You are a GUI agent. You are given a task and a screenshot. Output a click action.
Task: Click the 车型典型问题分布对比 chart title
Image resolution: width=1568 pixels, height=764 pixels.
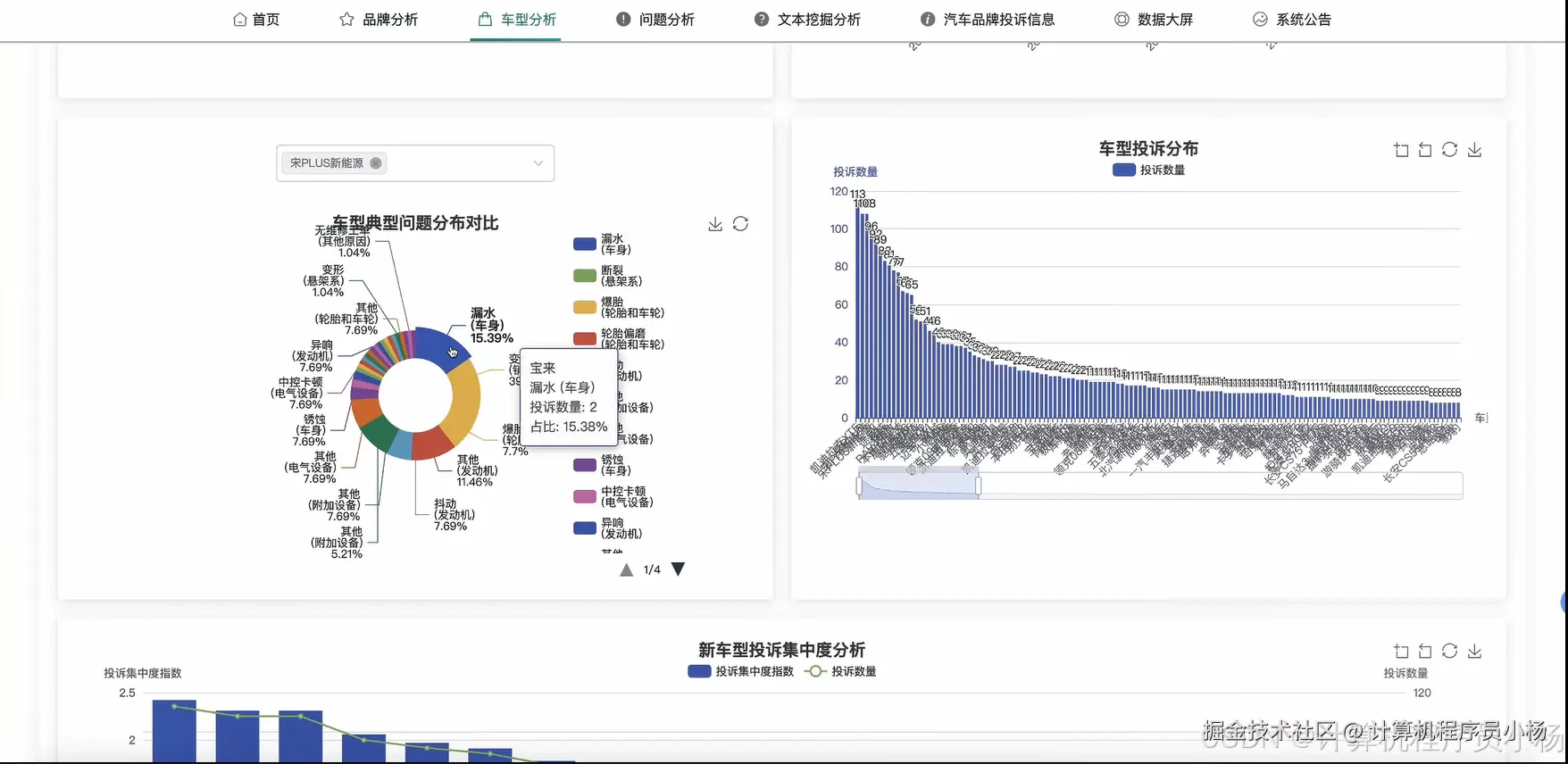point(415,222)
